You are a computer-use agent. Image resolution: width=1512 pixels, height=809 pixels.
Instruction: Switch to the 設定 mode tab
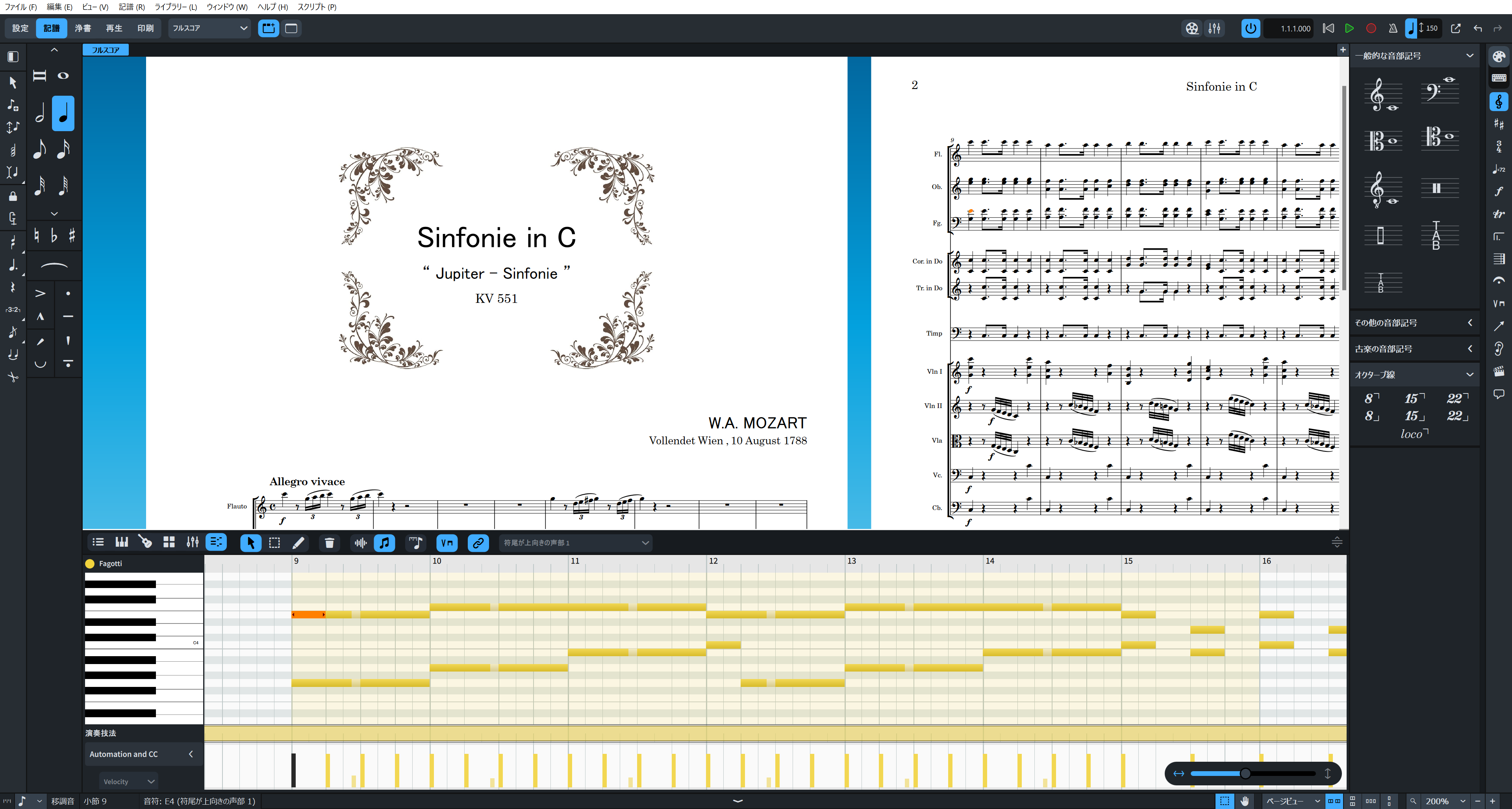20,28
